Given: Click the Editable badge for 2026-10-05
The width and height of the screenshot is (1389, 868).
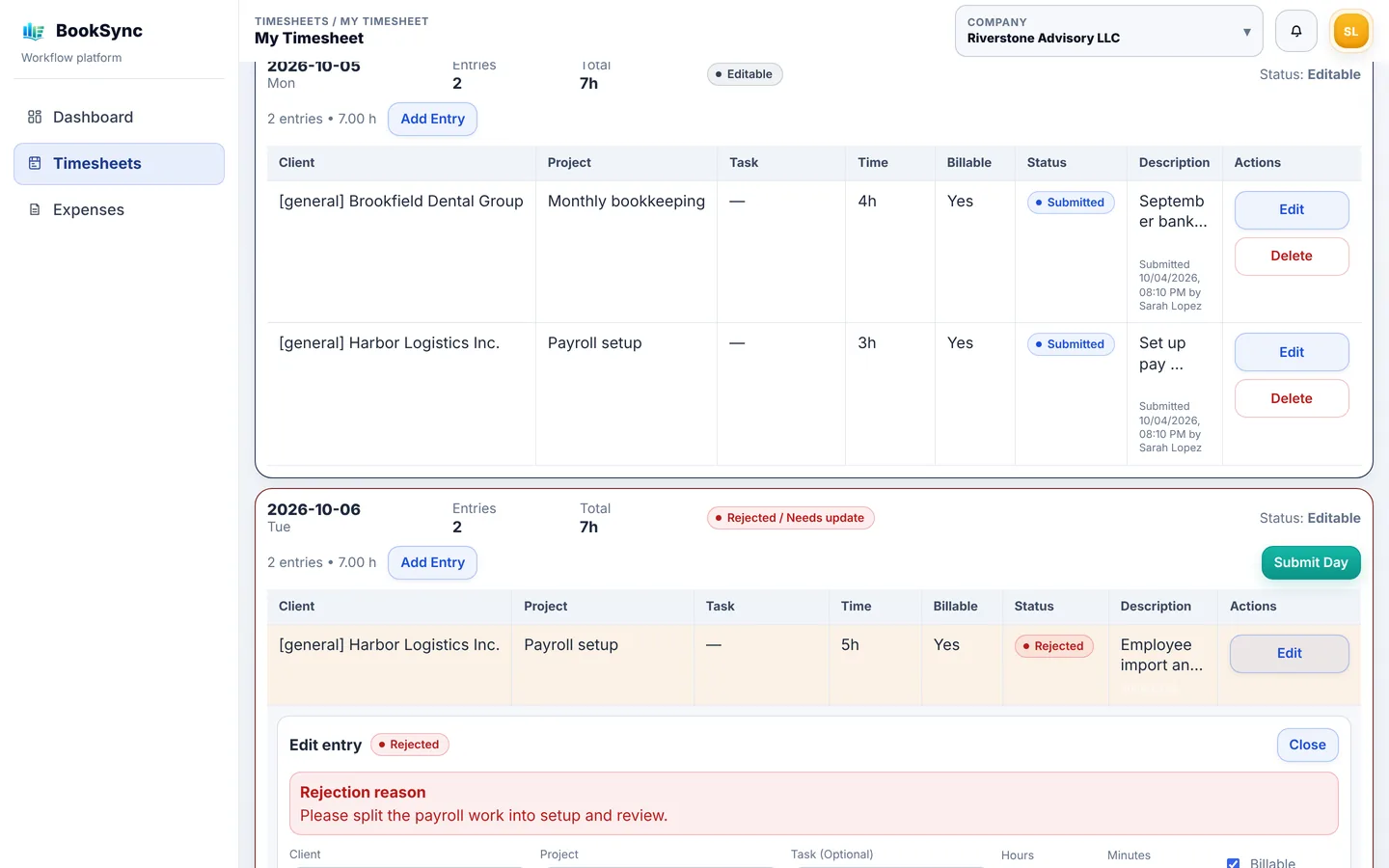Looking at the screenshot, I should pyautogui.click(x=745, y=74).
